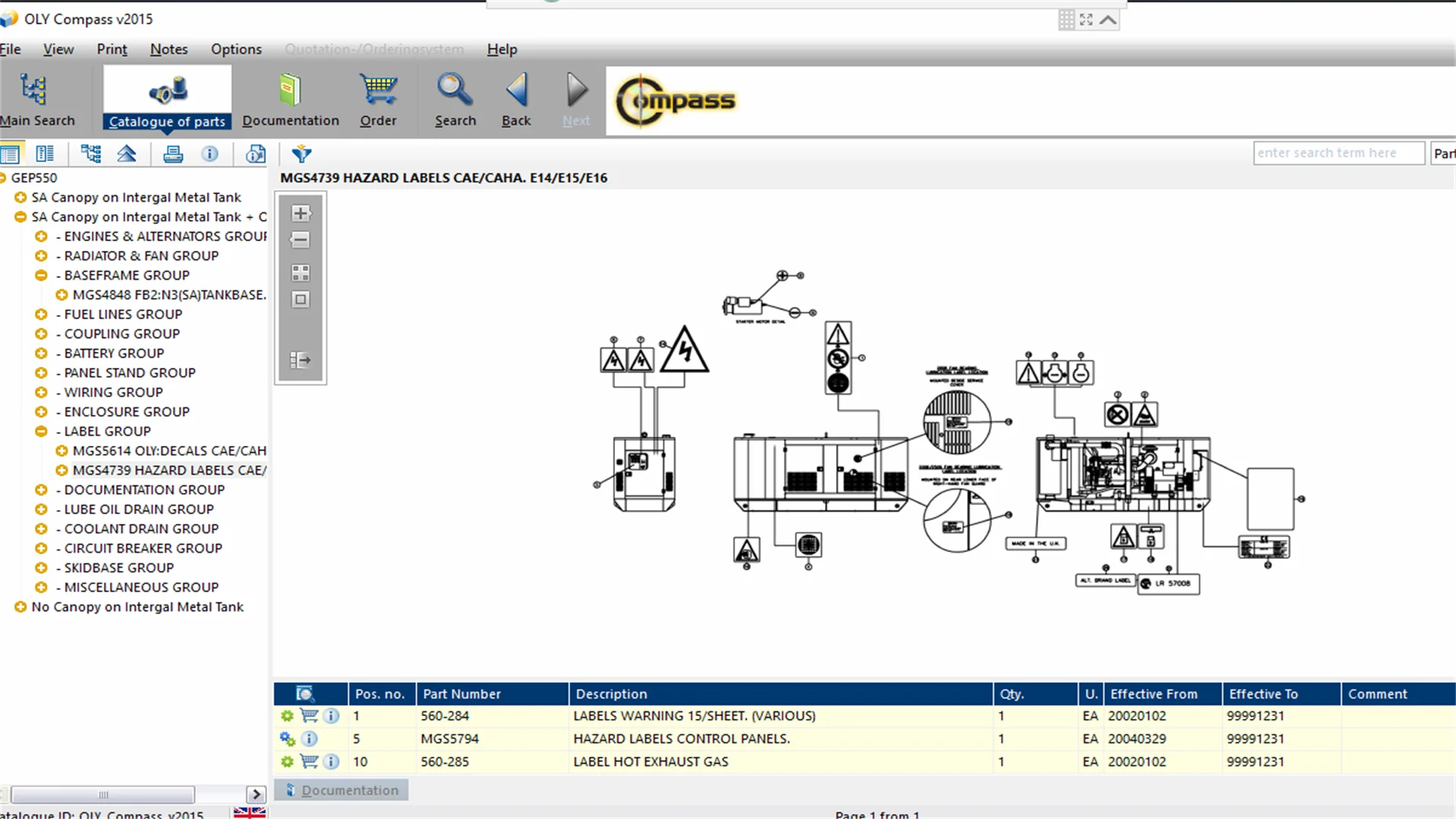Click the Search magnifier toolbar button
1456x819 pixels.
click(x=455, y=100)
